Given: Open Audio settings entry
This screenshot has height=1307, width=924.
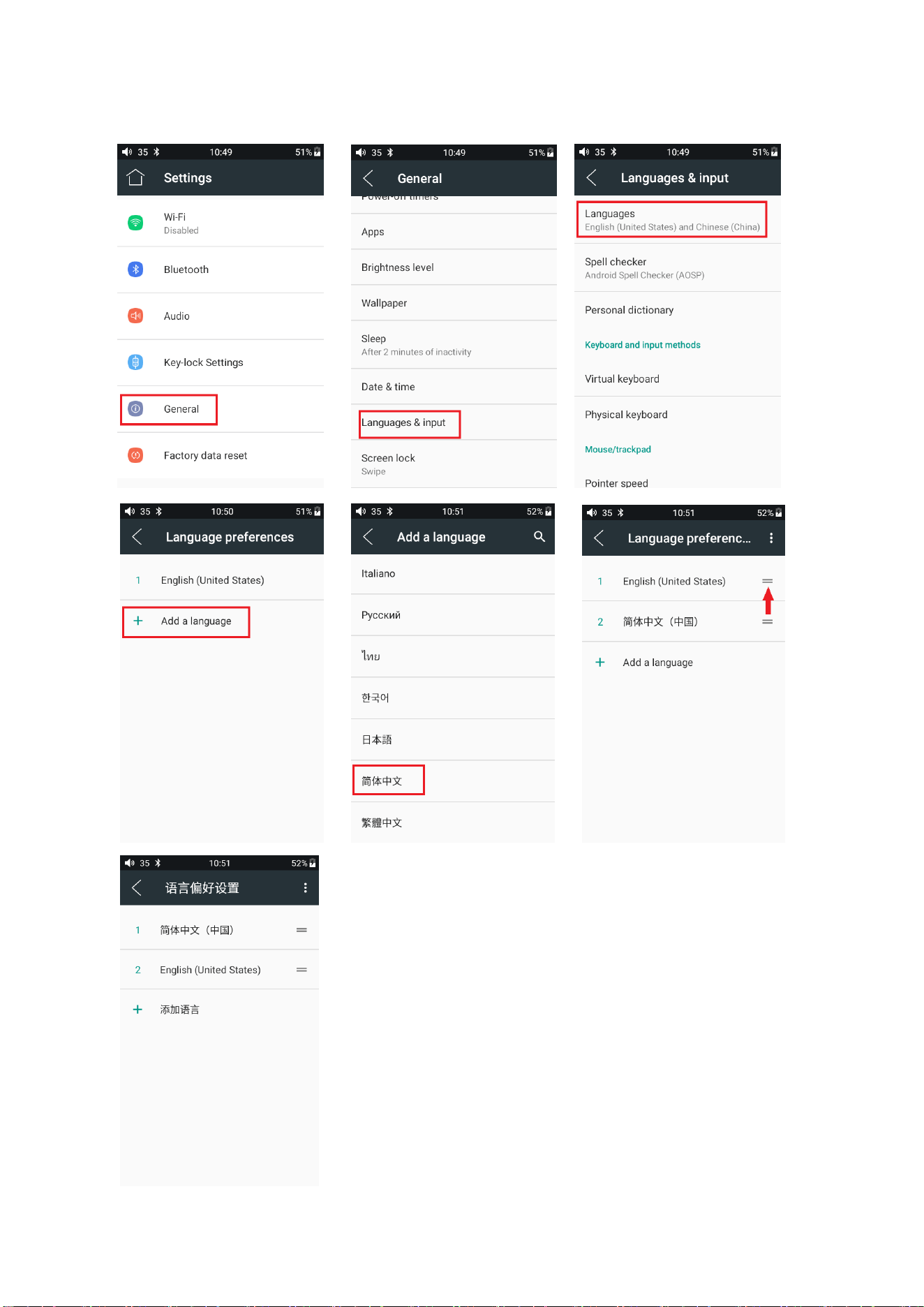Looking at the screenshot, I should [221, 316].
